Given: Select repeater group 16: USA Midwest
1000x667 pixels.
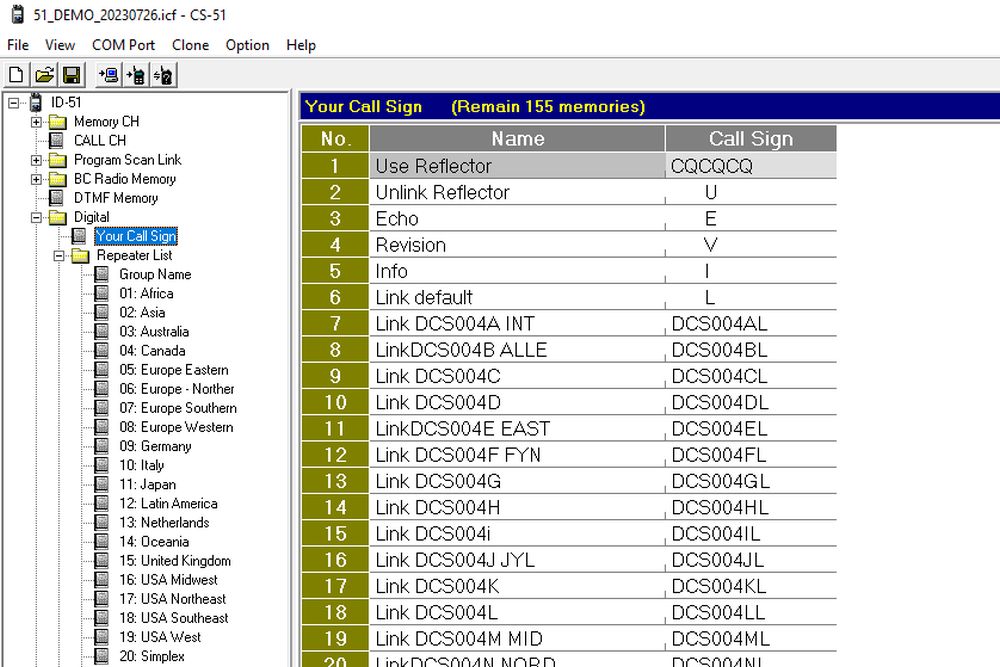Looking at the screenshot, I should point(168,580).
